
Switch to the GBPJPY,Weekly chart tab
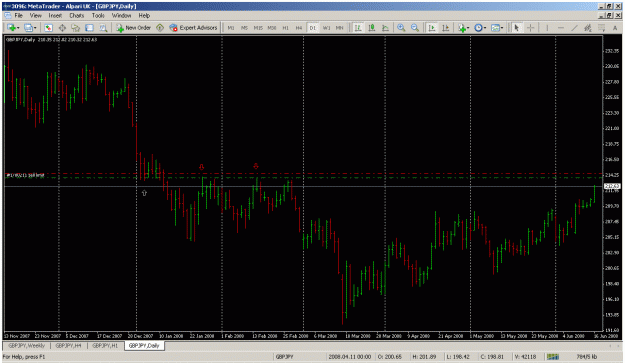pos(27,345)
